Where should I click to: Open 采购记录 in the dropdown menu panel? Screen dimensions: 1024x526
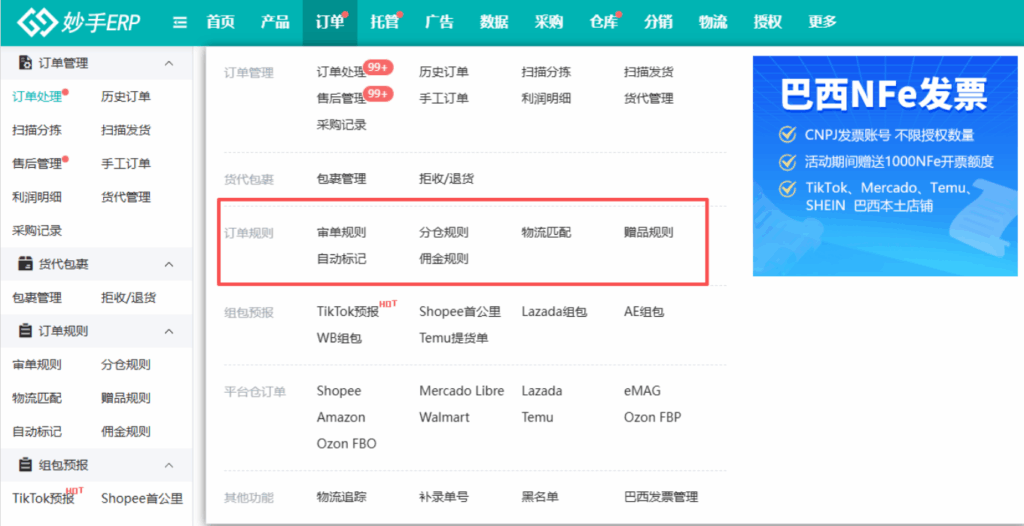[x=341, y=125]
